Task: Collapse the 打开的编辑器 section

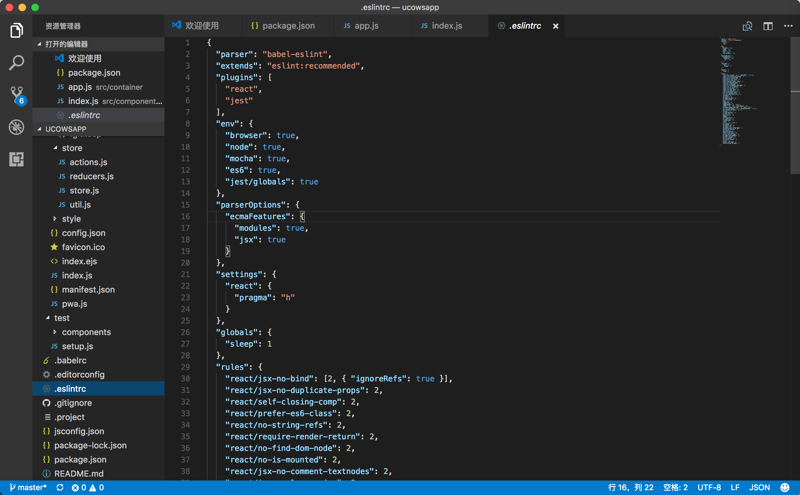Action: click(40, 44)
